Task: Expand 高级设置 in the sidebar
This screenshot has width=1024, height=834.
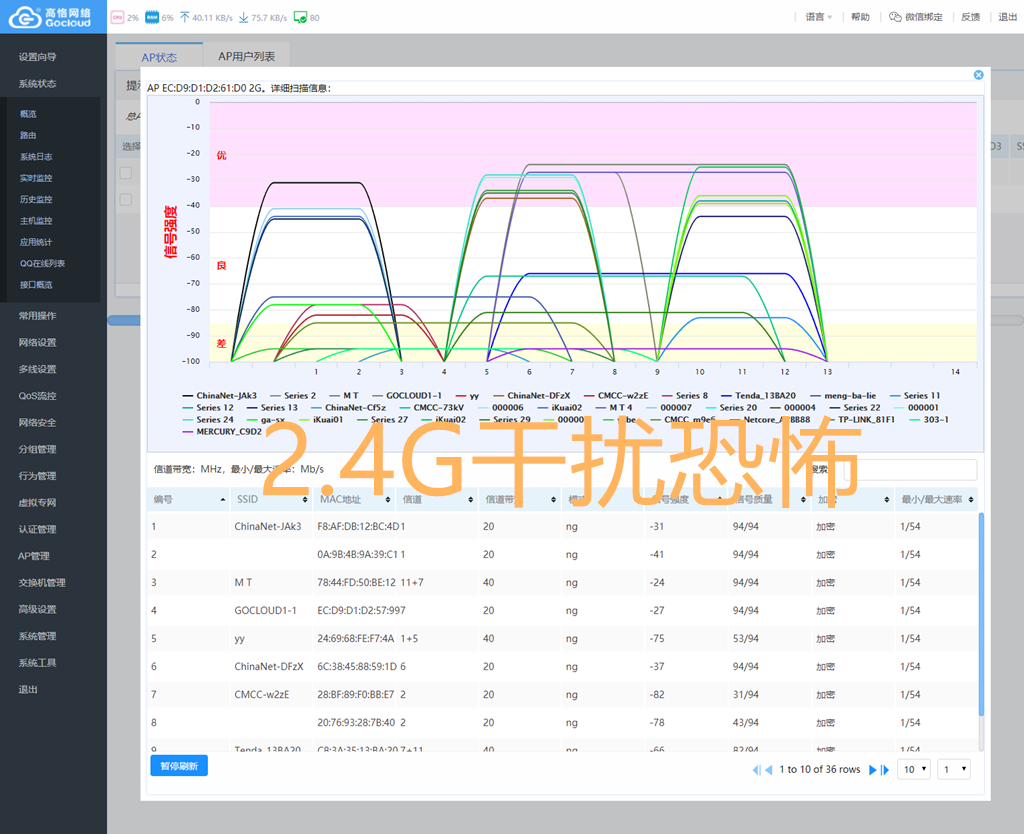Action: pyautogui.click(x=37, y=609)
